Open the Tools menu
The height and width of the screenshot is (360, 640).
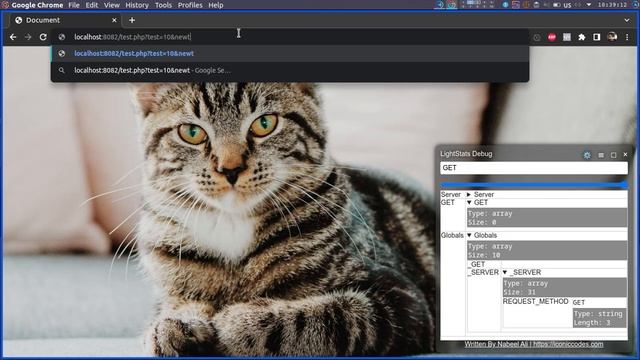click(163, 5)
